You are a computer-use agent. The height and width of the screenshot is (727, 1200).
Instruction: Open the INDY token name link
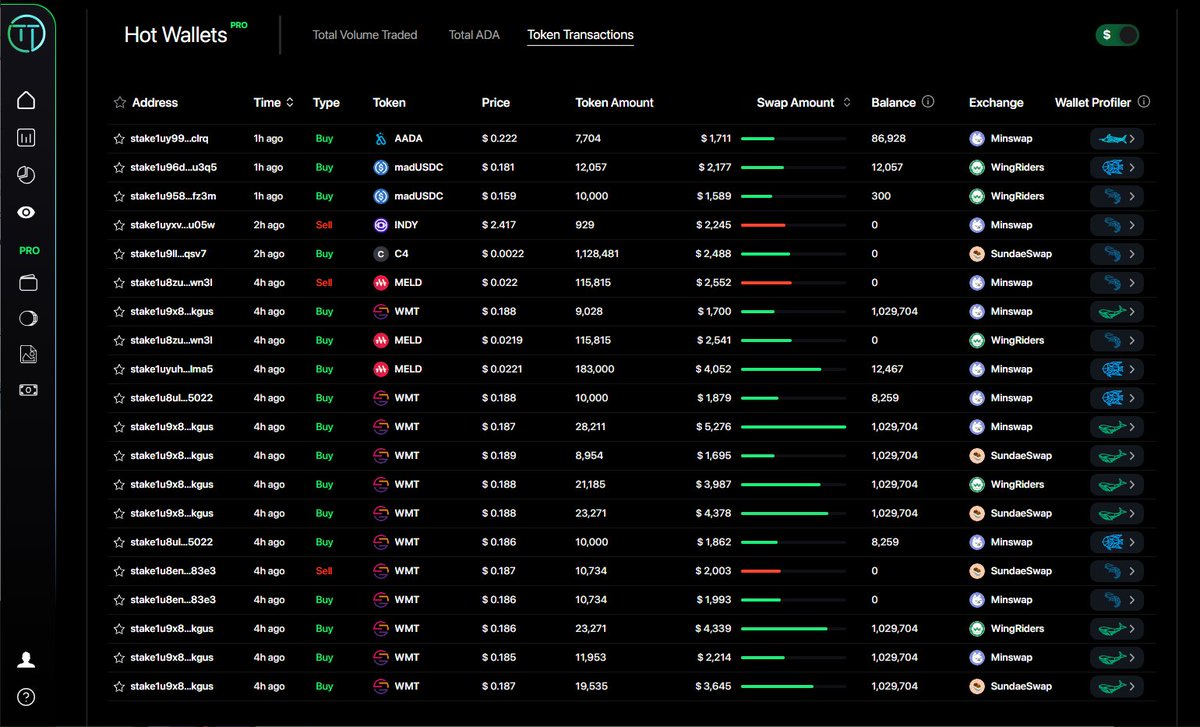406,225
